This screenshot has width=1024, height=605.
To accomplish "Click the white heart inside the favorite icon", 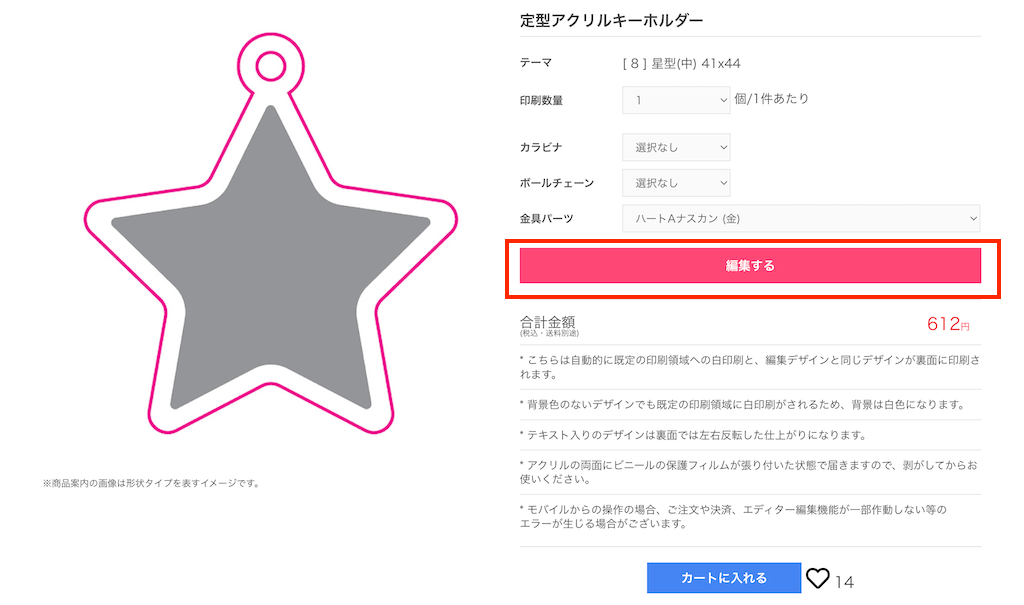I will pyautogui.click(x=819, y=577).
